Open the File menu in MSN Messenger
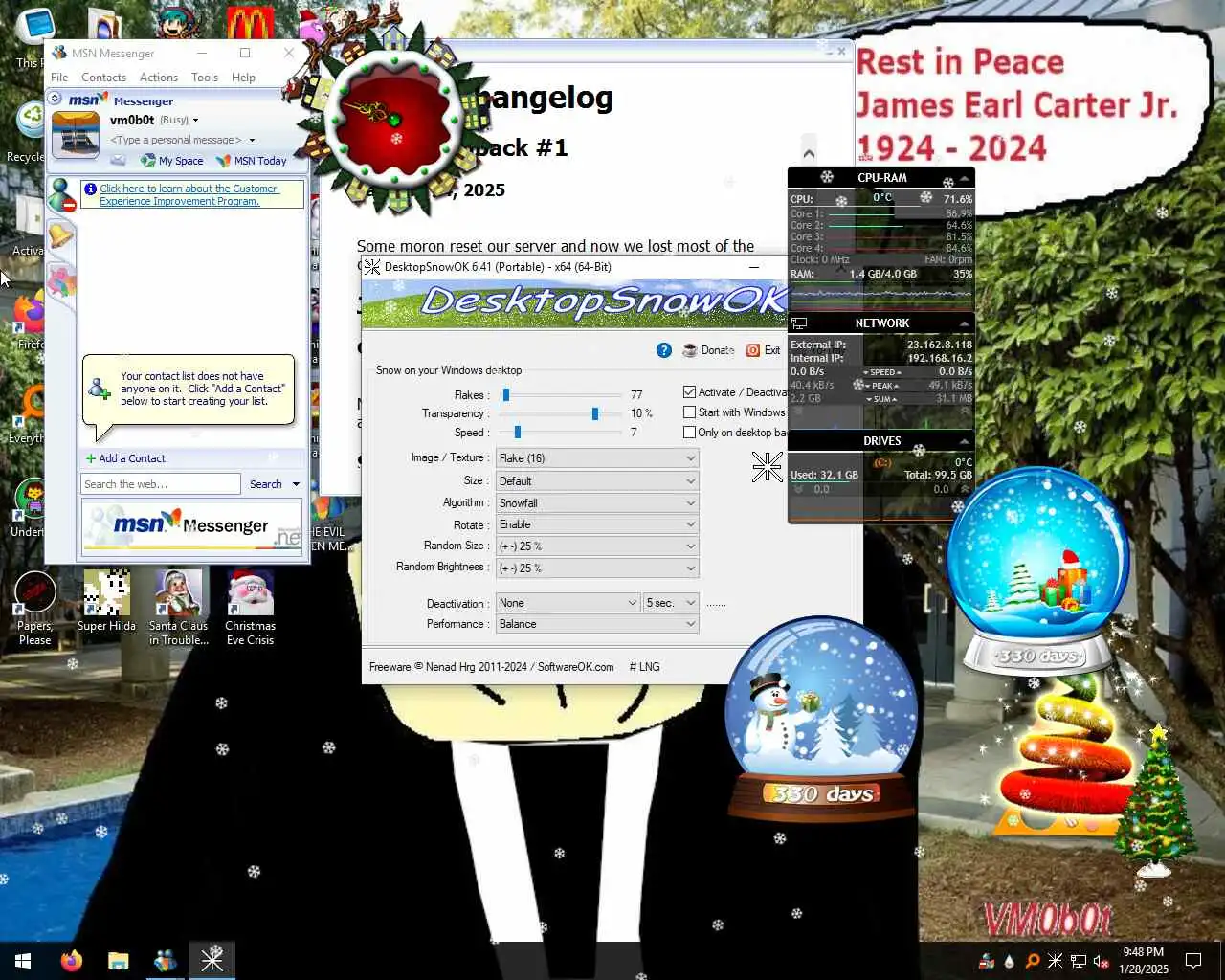1225x980 pixels. click(59, 78)
